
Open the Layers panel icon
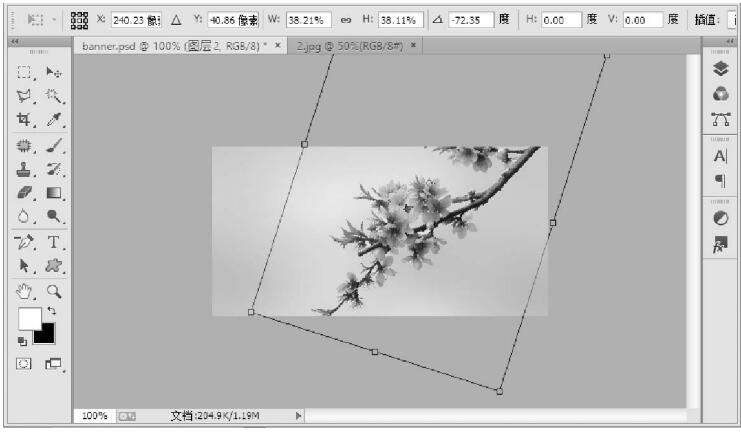click(x=720, y=69)
